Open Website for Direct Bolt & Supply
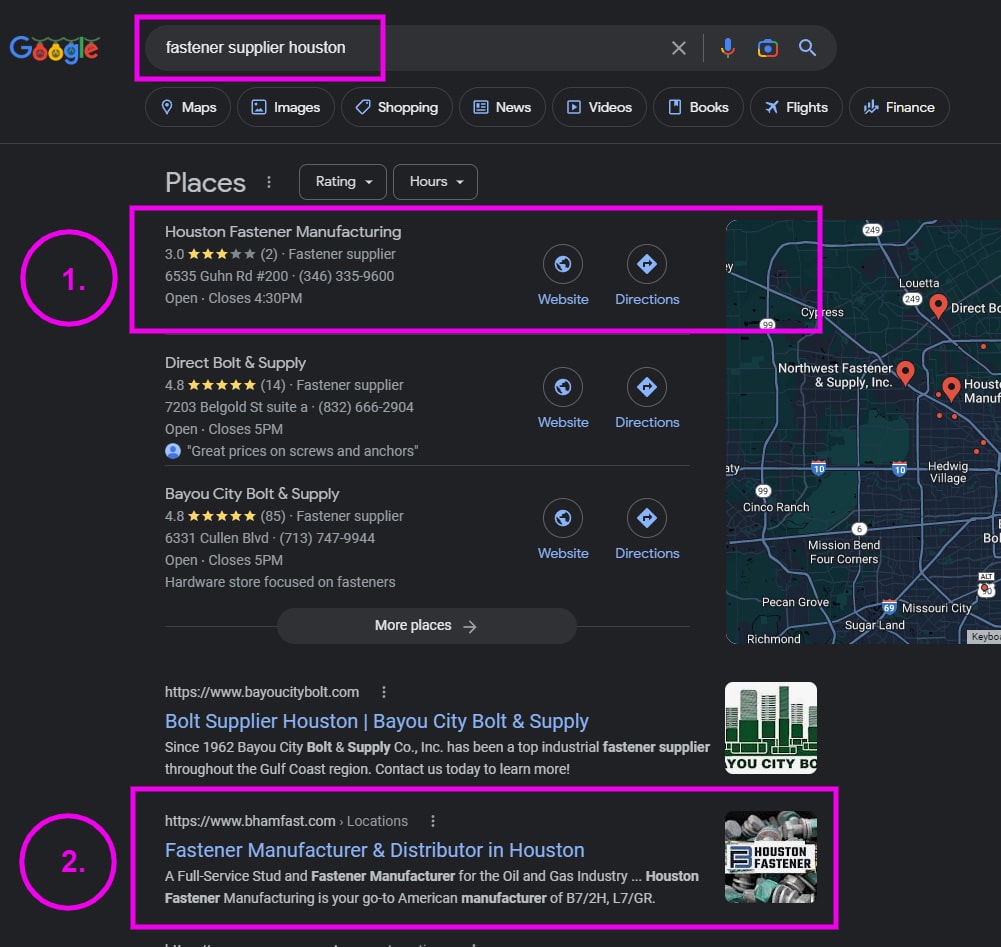 point(563,398)
